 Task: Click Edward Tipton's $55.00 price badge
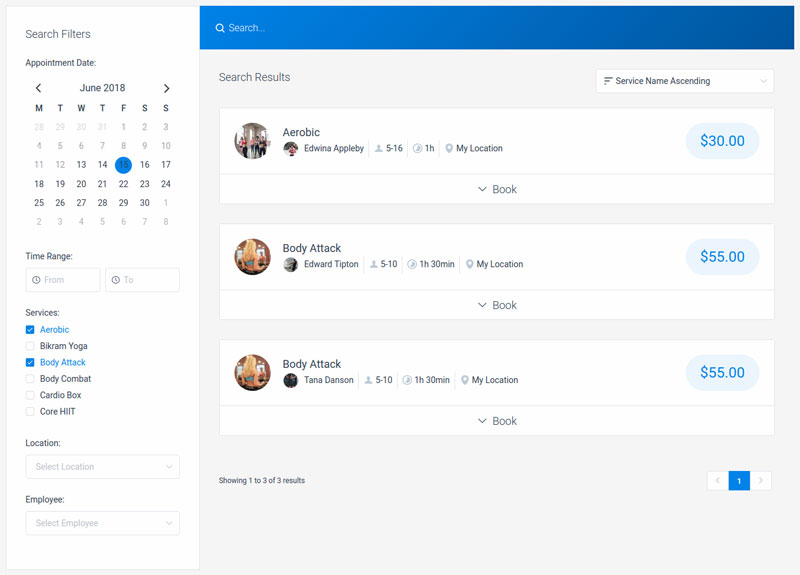pos(722,257)
